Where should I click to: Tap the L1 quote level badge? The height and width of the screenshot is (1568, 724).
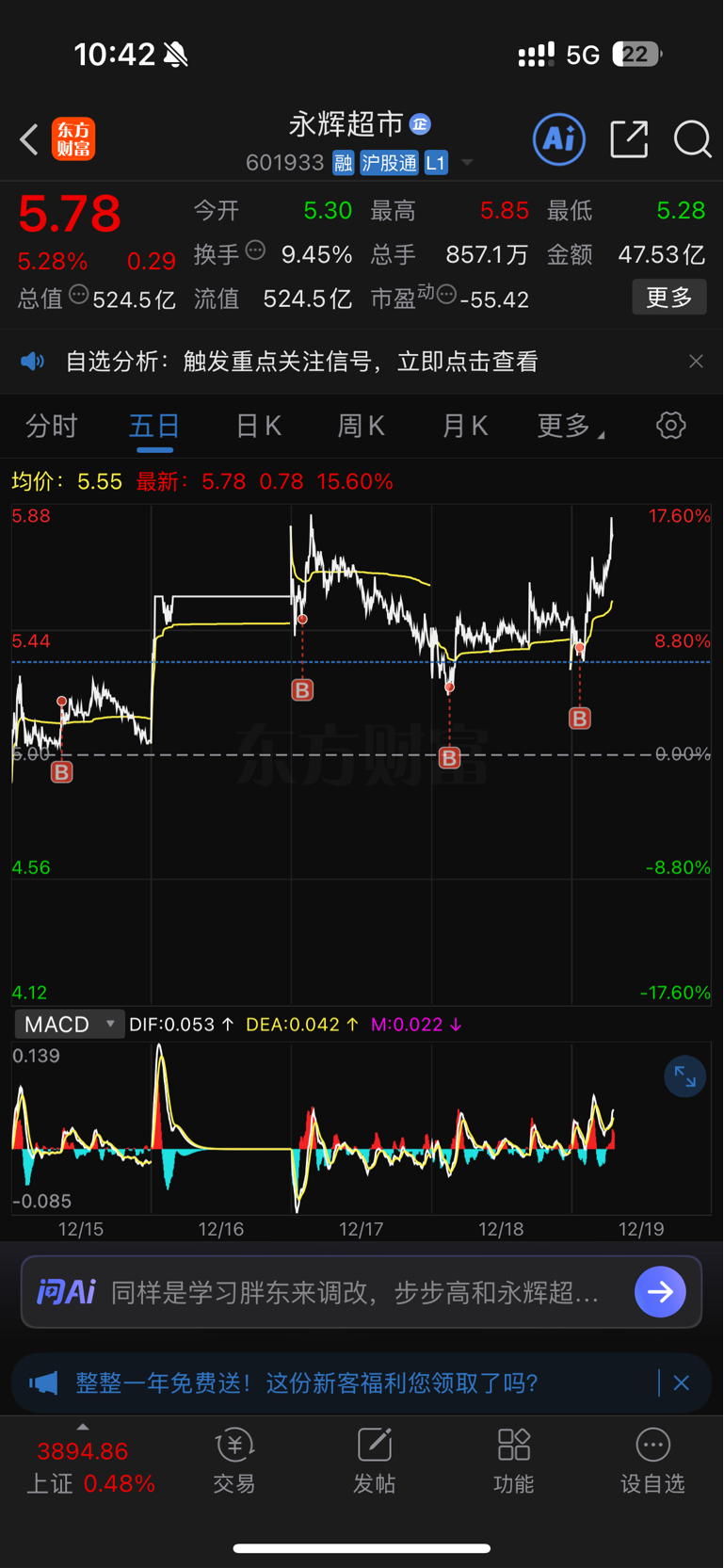pyautogui.click(x=435, y=163)
